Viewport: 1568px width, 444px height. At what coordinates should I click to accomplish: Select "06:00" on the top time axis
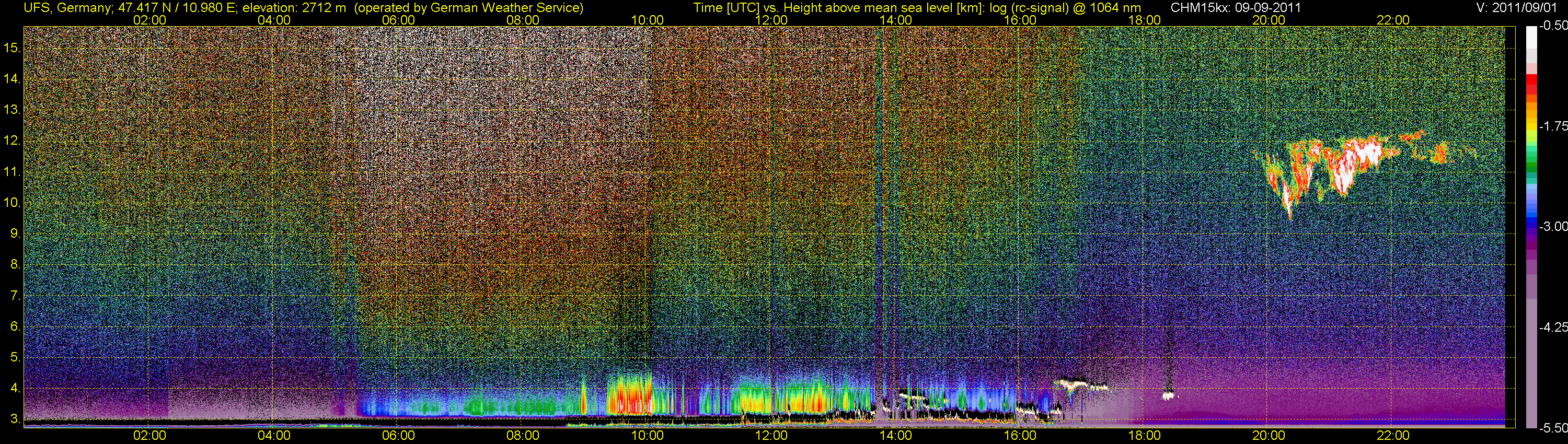398,20
